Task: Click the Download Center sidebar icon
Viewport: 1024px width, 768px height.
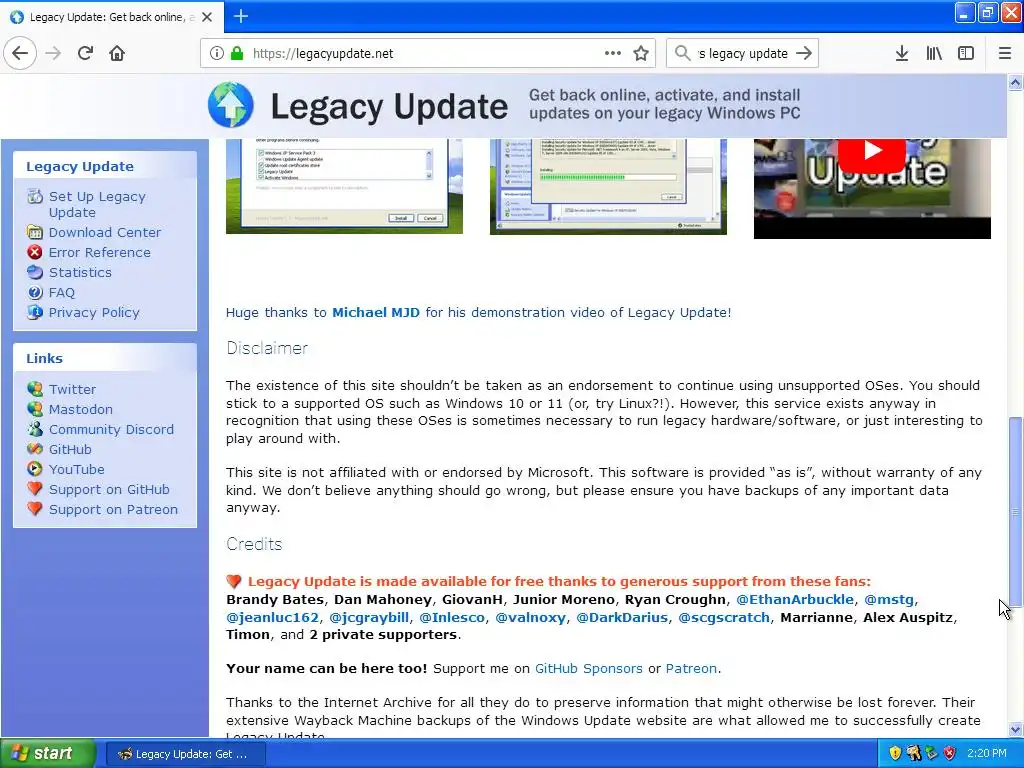Action: point(35,232)
